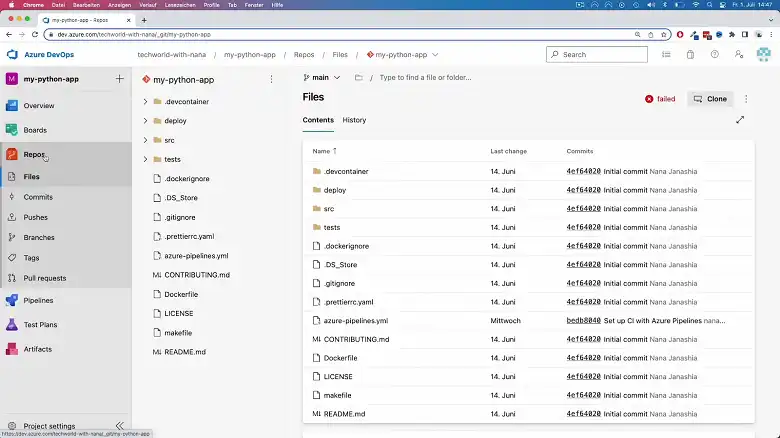Open user settings icon in header
780x438 pixels.
click(x=739, y=54)
